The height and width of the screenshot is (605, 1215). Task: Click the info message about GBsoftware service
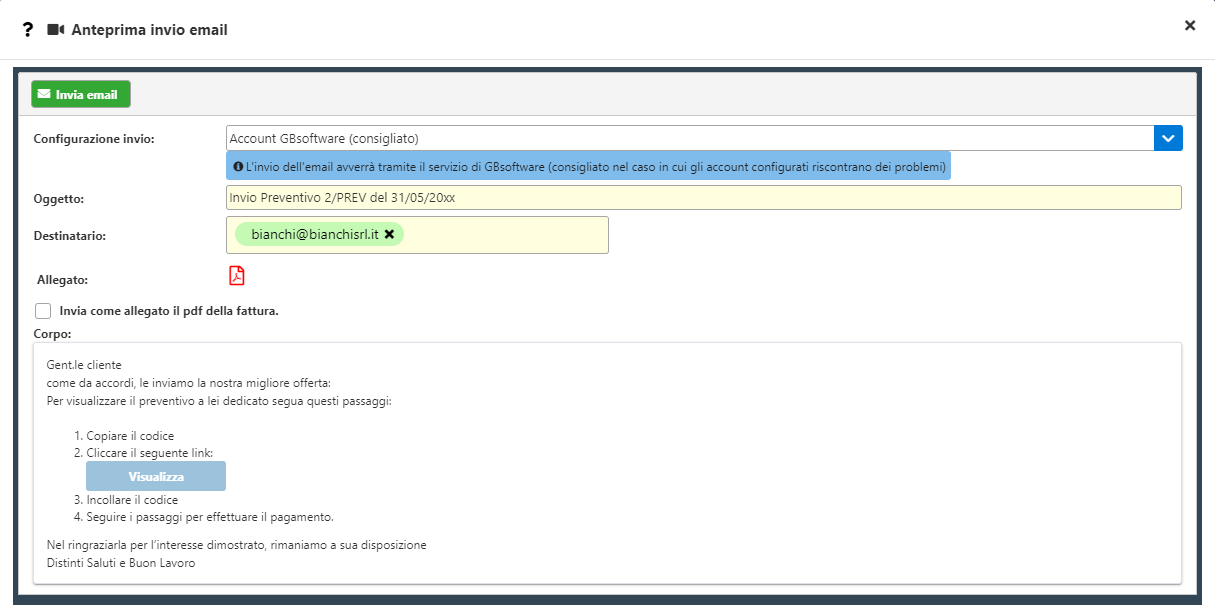pyautogui.click(x=588, y=166)
